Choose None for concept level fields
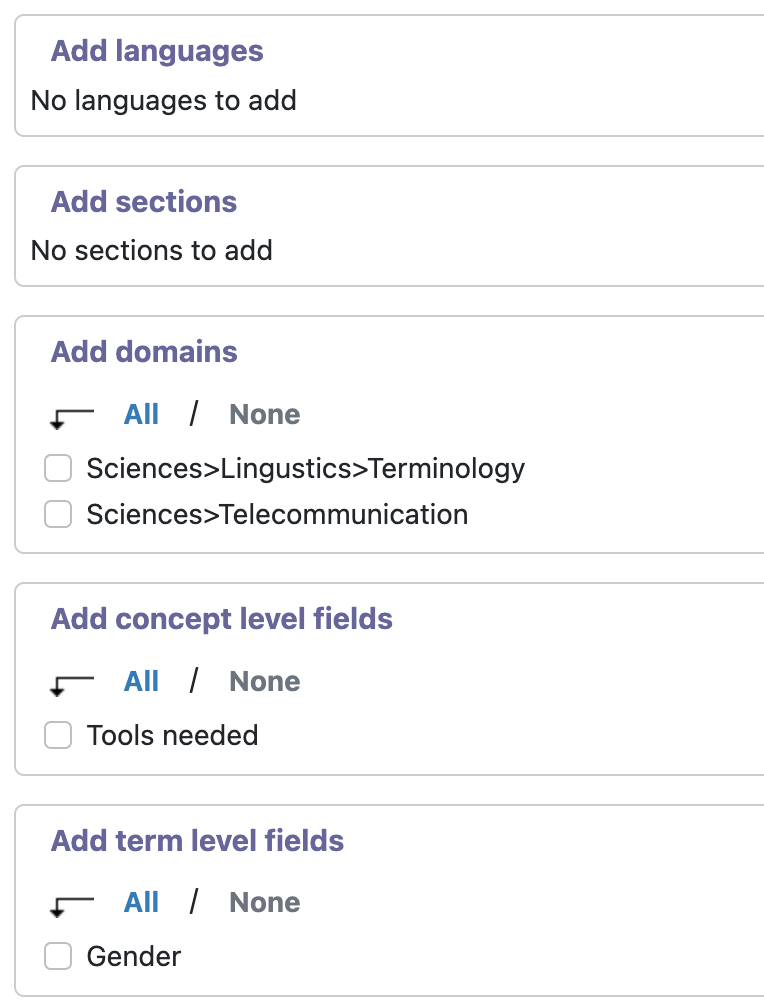 (264, 681)
